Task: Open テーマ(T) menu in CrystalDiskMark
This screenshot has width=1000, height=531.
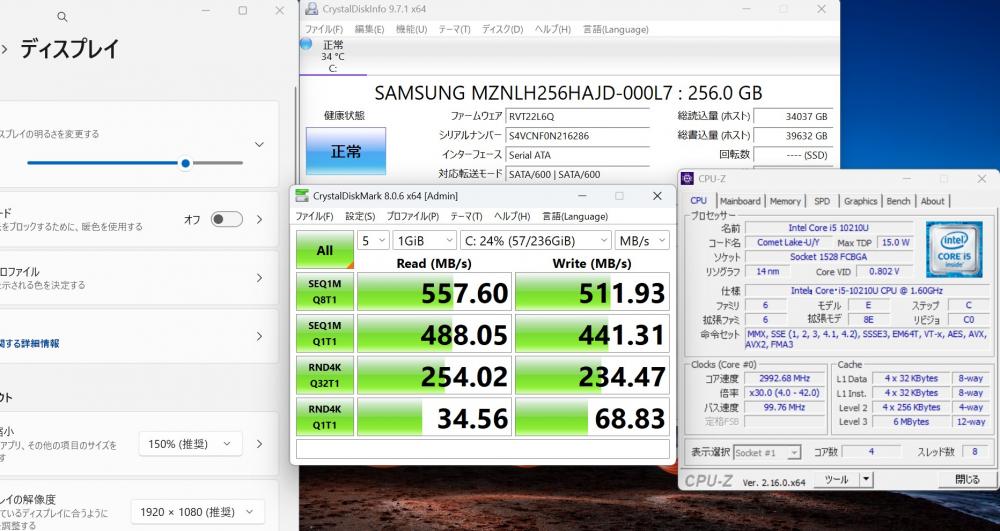Action: click(466, 216)
